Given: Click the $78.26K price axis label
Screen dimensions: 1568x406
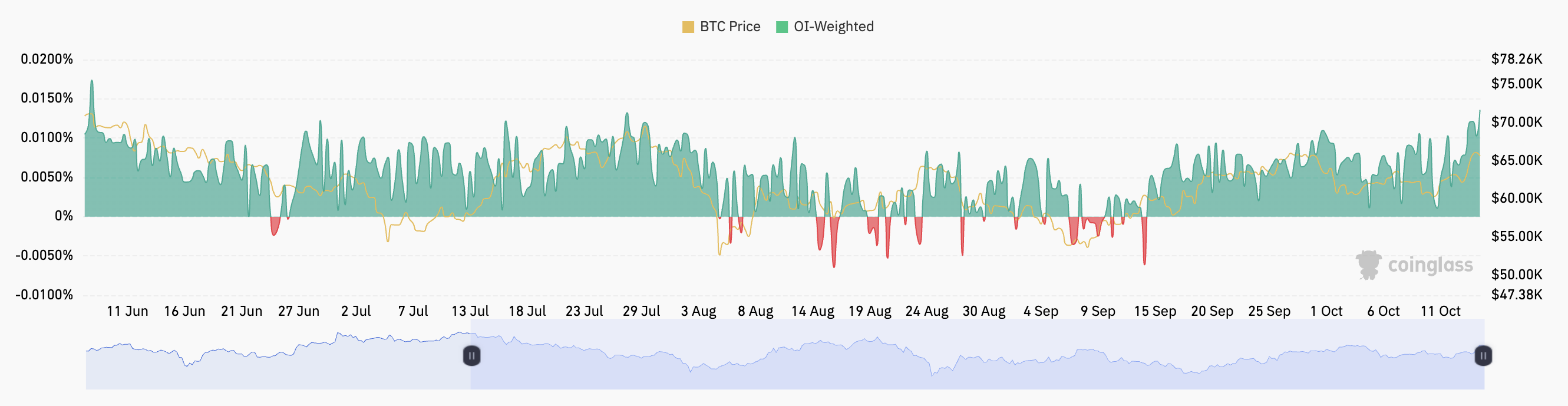Looking at the screenshot, I should [x=1516, y=59].
